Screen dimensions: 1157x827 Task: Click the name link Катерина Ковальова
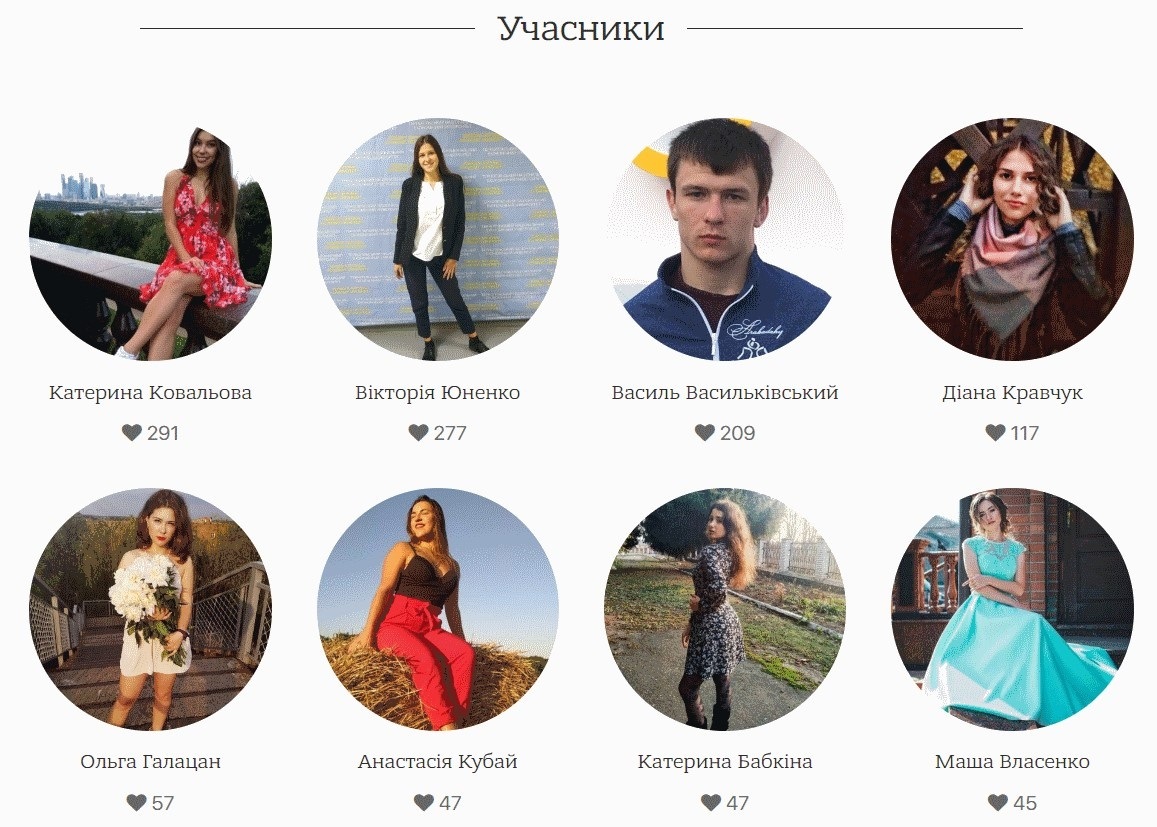click(x=151, y=392)
